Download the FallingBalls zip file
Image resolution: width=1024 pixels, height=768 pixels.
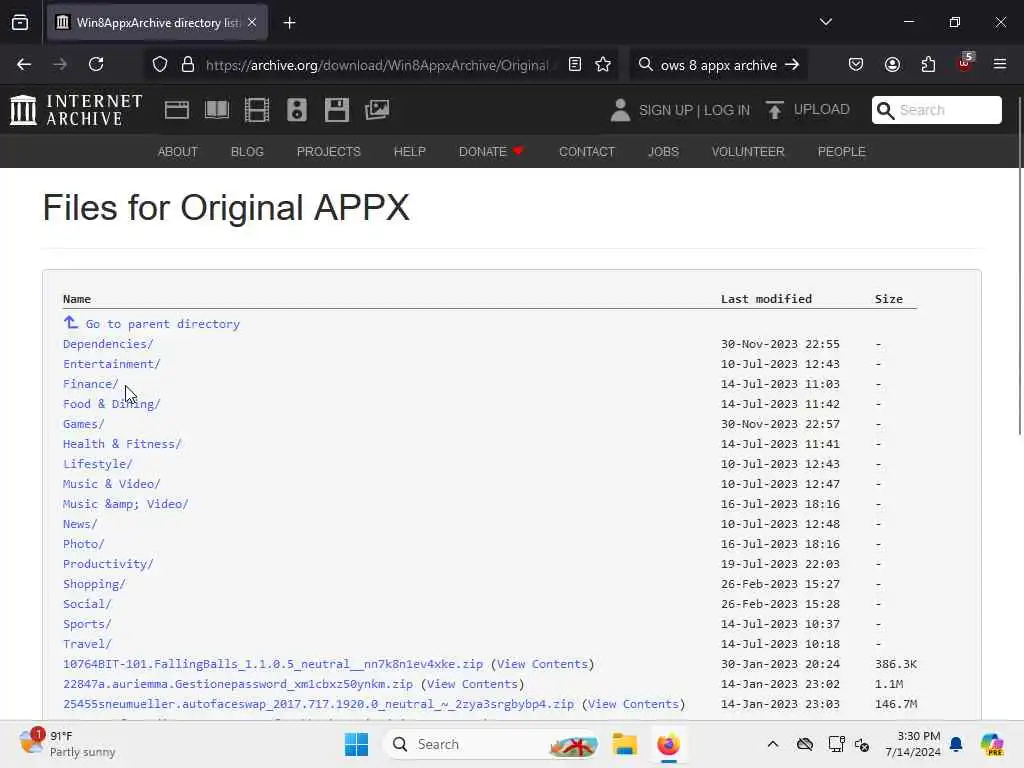(x=273, y=664)
